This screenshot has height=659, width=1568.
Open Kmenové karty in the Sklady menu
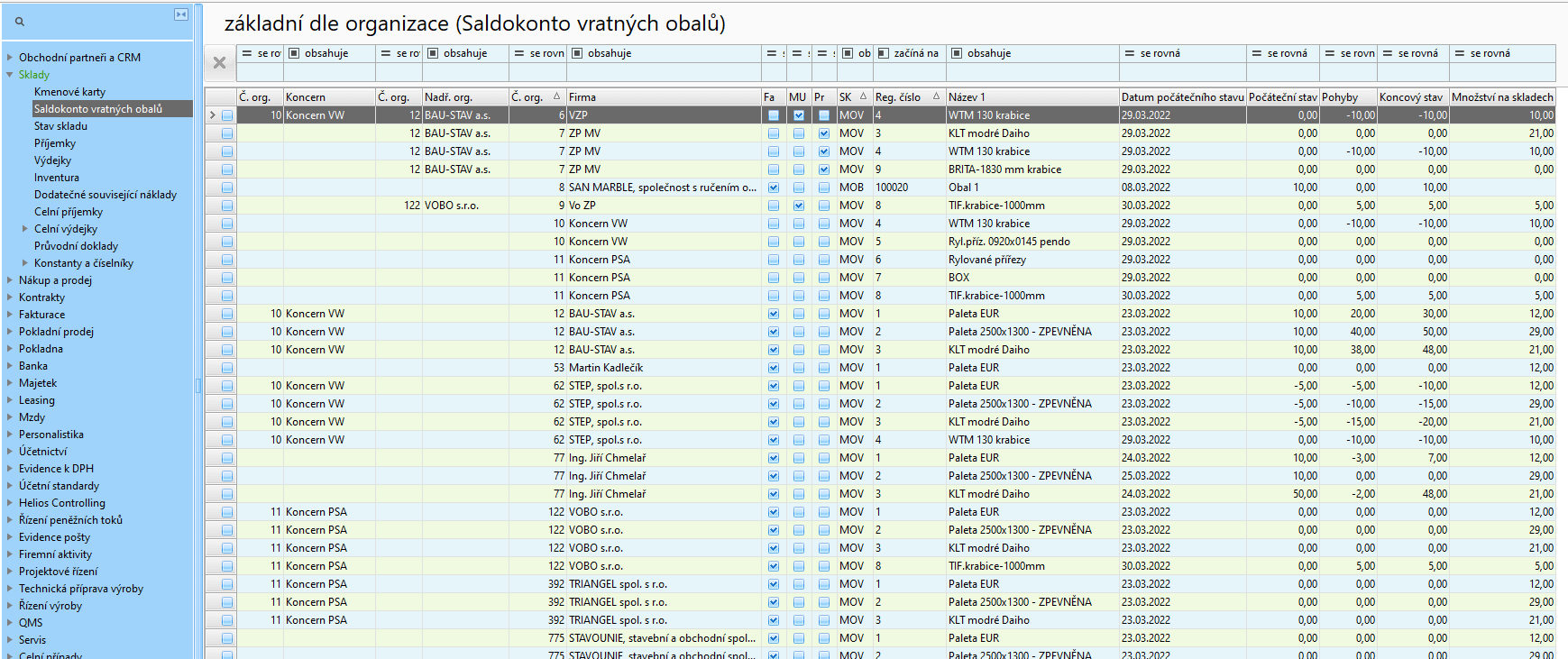[69, 91]
